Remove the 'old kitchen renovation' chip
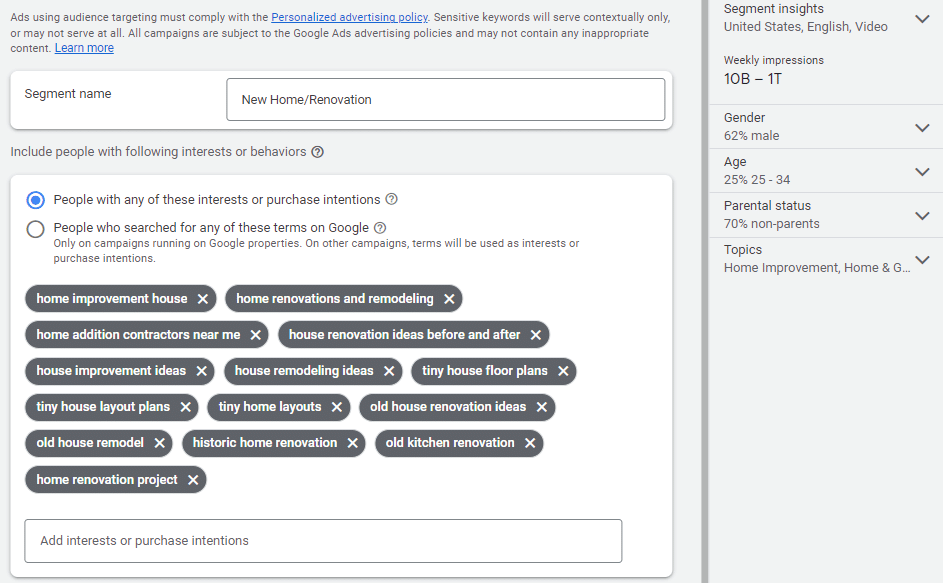The width and height of the screenshot is (943, 583). click(530, 443)
